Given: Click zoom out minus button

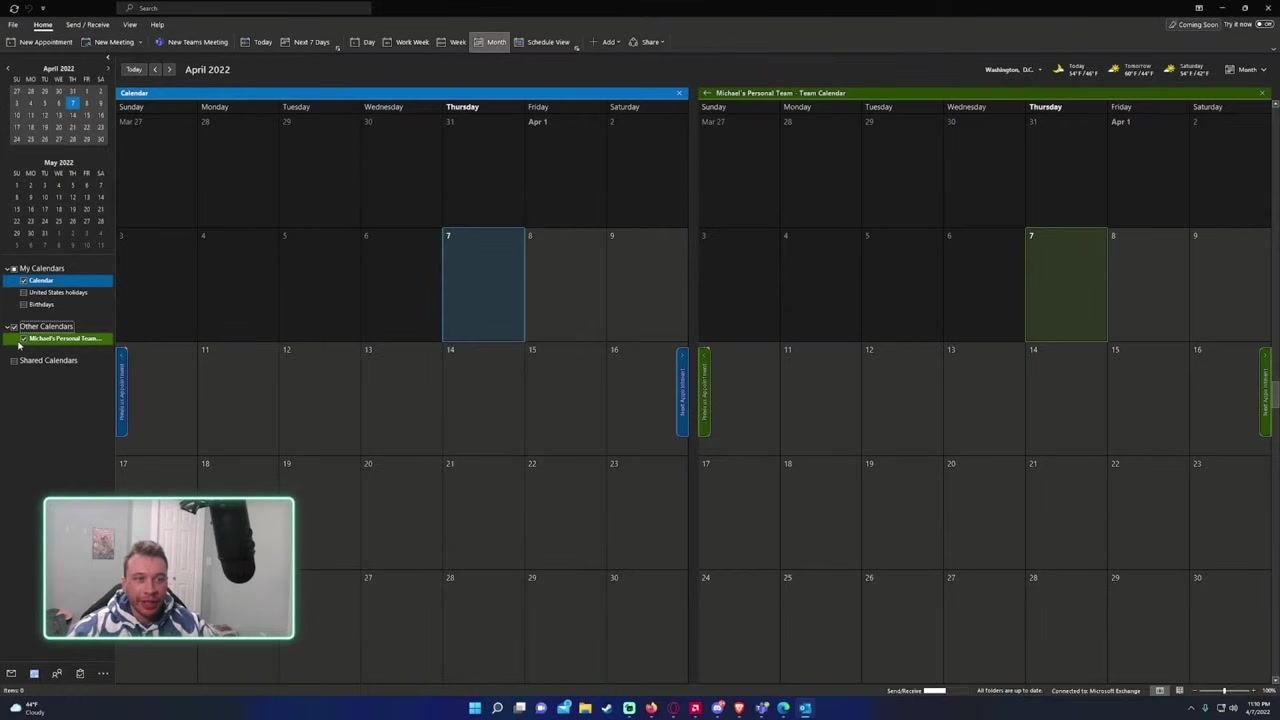Looking at the screenshot, I should [1197, 690].
